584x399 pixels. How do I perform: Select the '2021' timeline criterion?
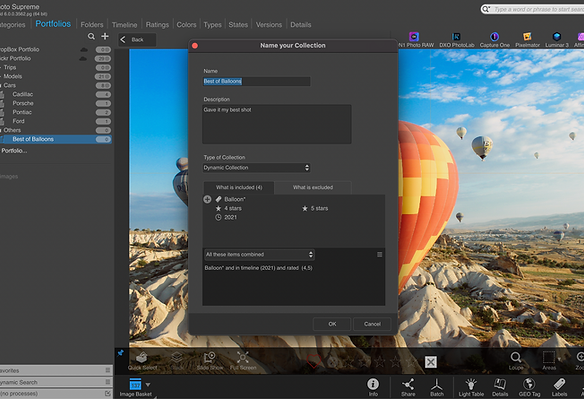click(x=226, y=217)
